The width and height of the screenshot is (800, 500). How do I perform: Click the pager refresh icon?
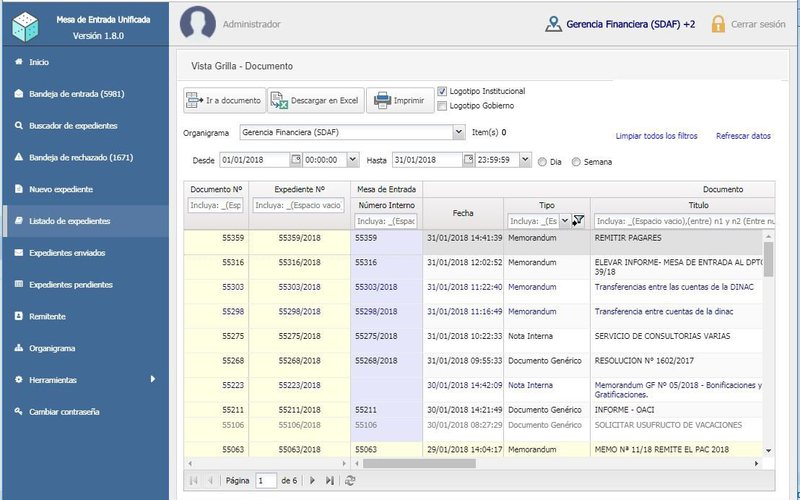pyautogui.click(x=350, y=481)
